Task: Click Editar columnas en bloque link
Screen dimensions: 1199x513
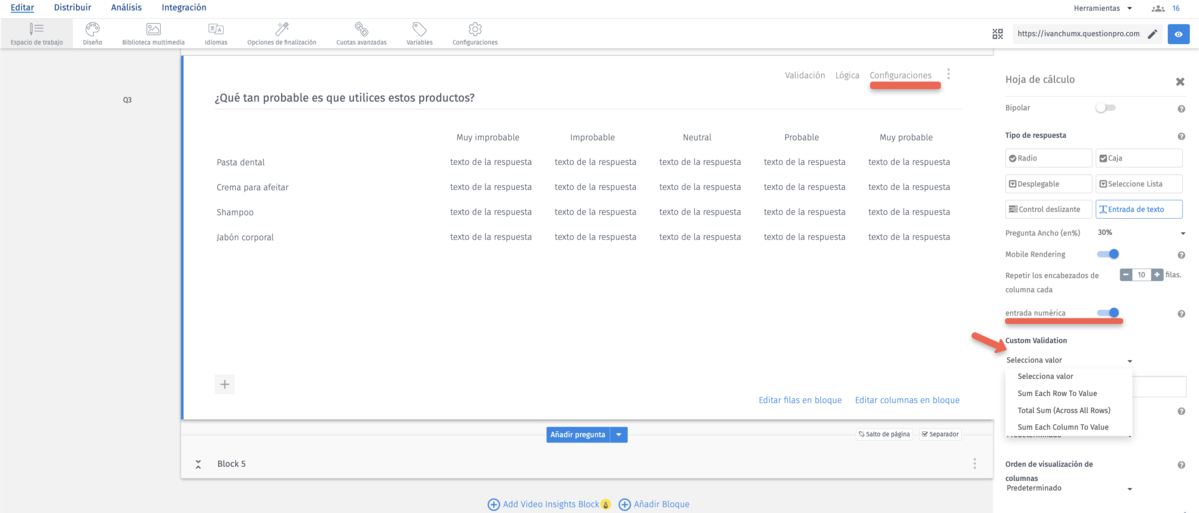Action: [907, 400]
